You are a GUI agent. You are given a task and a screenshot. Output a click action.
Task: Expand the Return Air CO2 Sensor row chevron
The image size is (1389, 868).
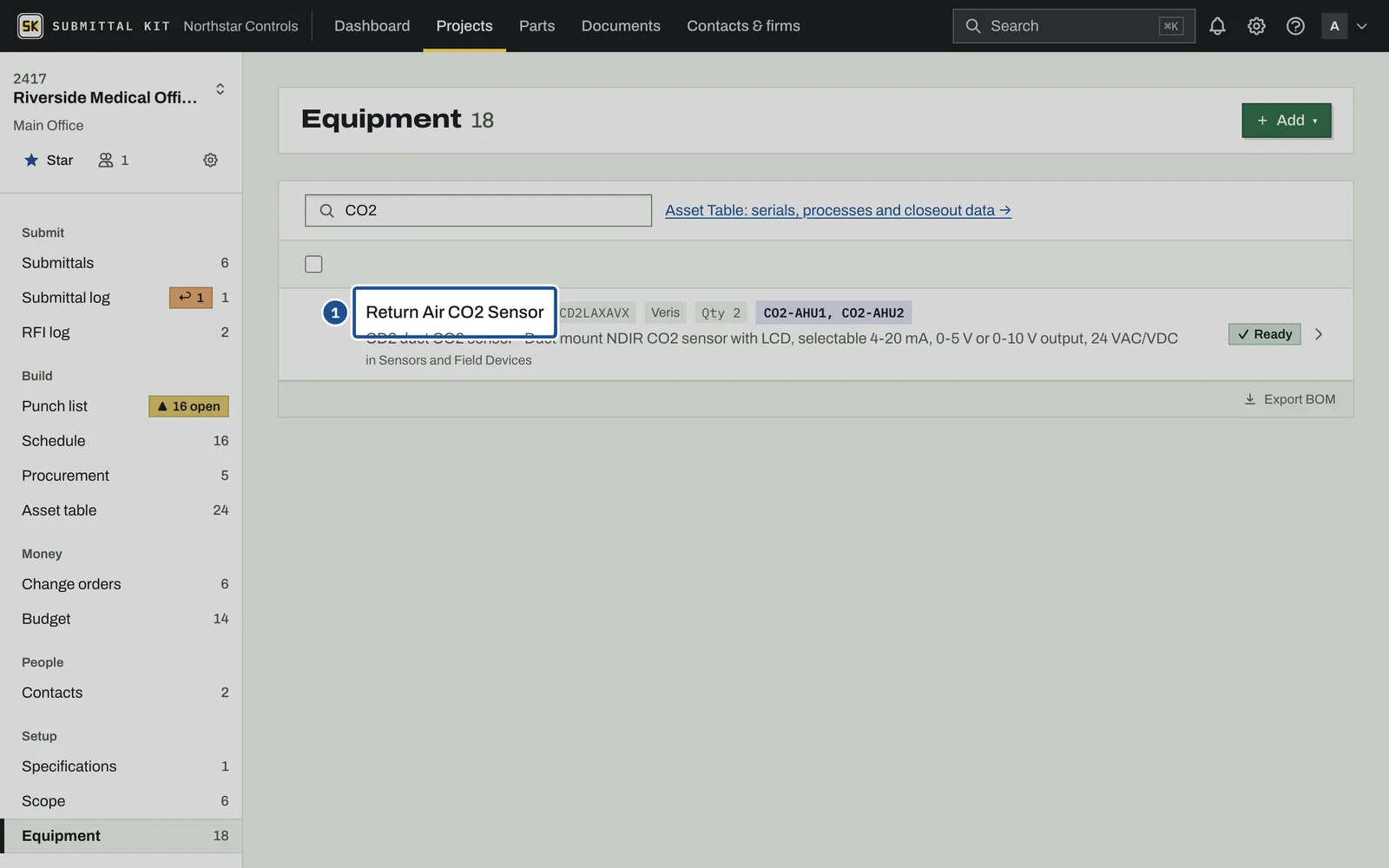click(x=1319, y=334)
